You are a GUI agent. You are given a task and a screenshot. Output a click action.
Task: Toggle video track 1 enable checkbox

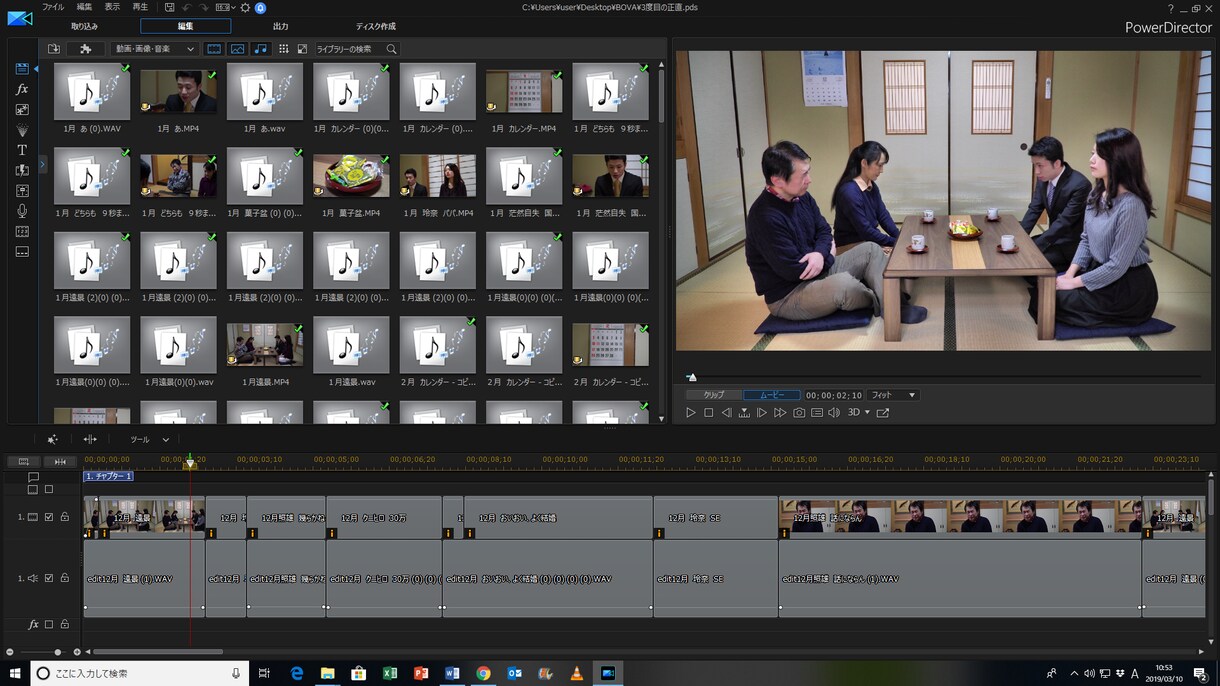[49, 517]
